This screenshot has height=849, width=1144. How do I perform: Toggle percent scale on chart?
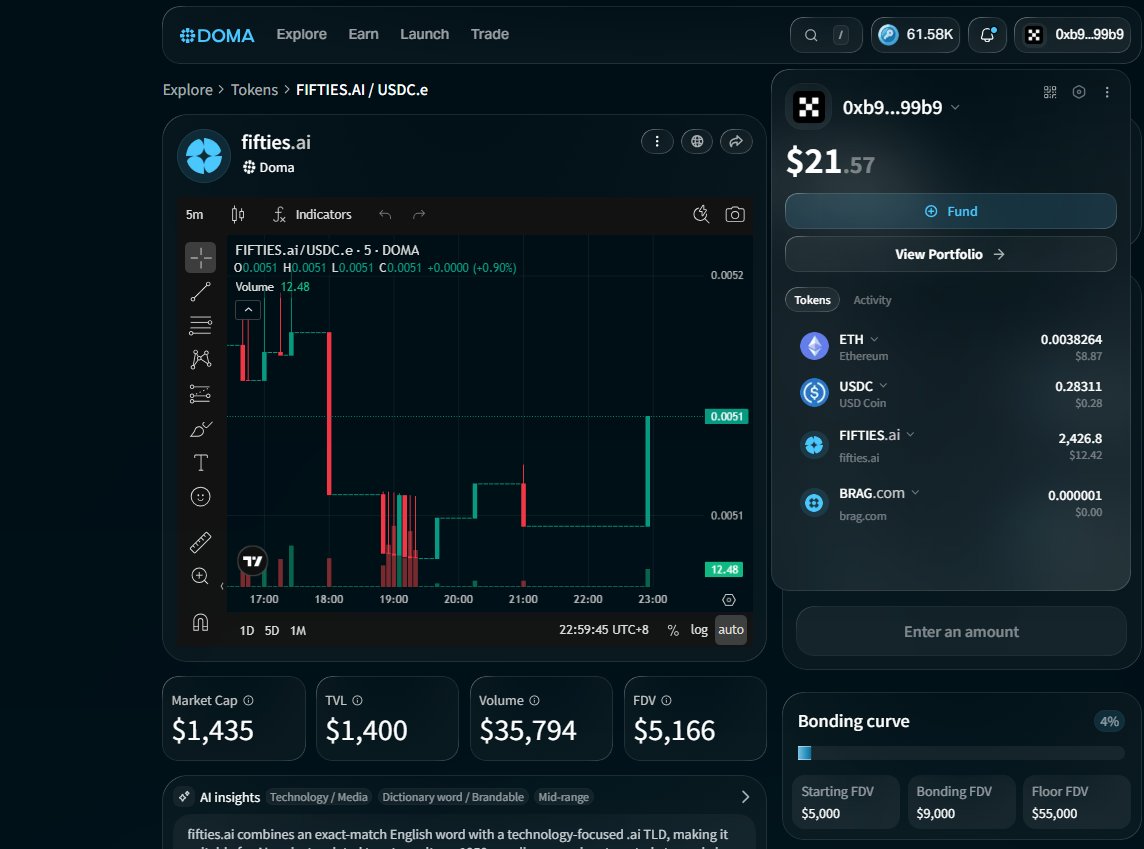673,630
